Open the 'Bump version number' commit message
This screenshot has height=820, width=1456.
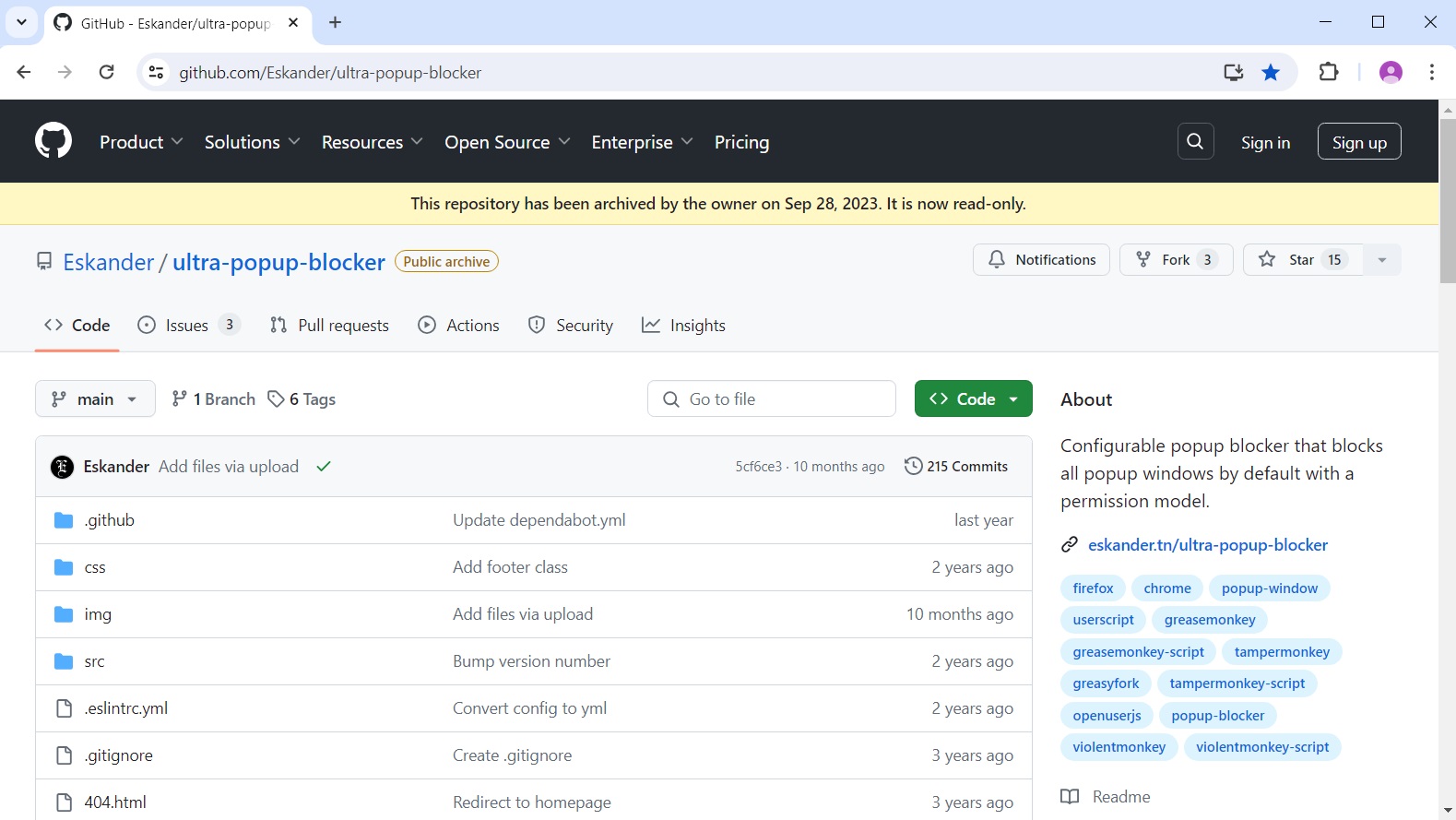pos(531,661)
